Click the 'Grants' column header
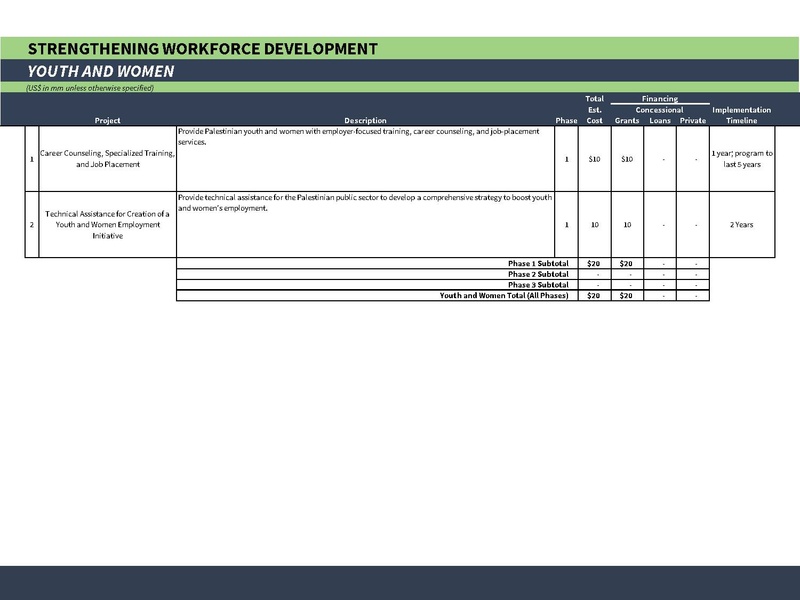The height and width of the screenshot is (600, 800). 627,121
